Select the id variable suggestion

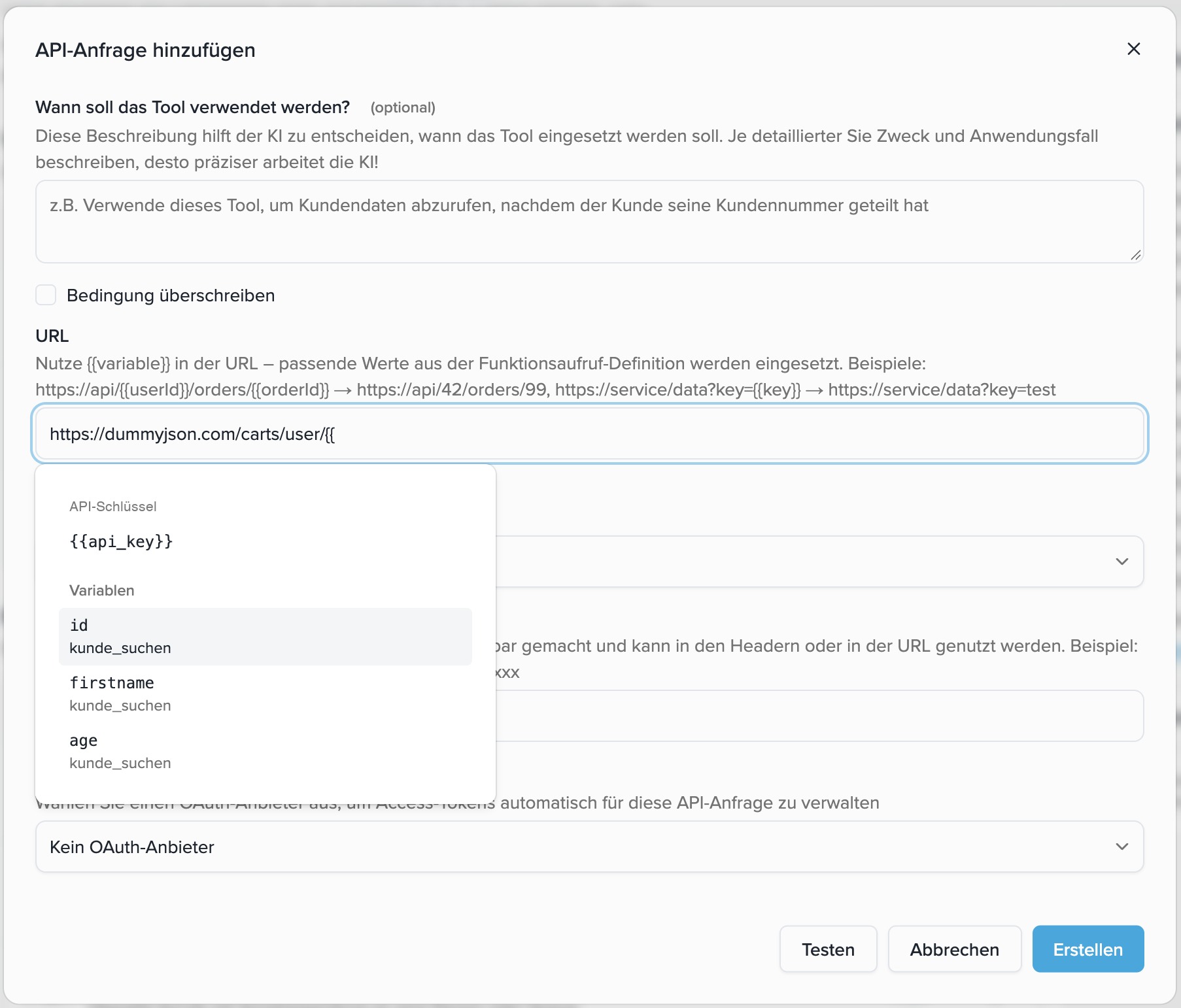(x=265, y=637)
